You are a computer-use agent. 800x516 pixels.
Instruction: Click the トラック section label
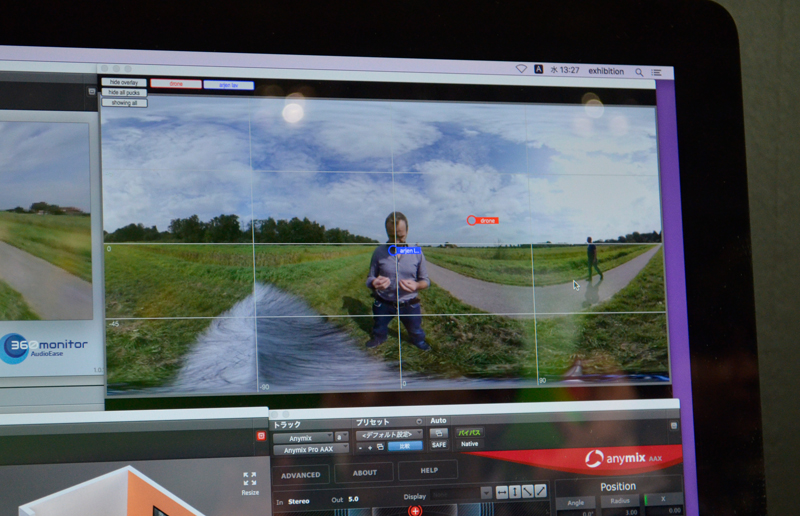click(x=287, y=425)
